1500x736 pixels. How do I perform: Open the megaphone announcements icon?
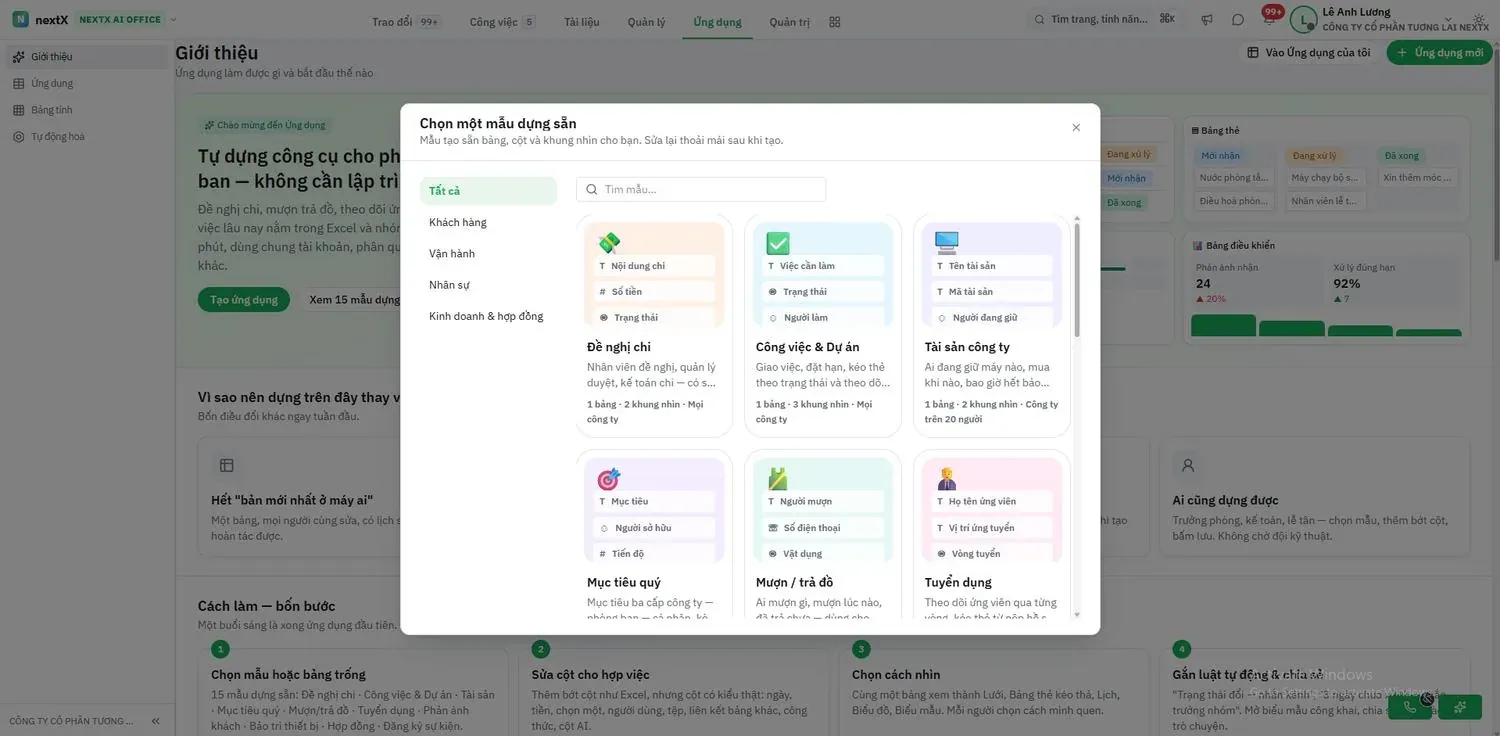click(1207, 20)
